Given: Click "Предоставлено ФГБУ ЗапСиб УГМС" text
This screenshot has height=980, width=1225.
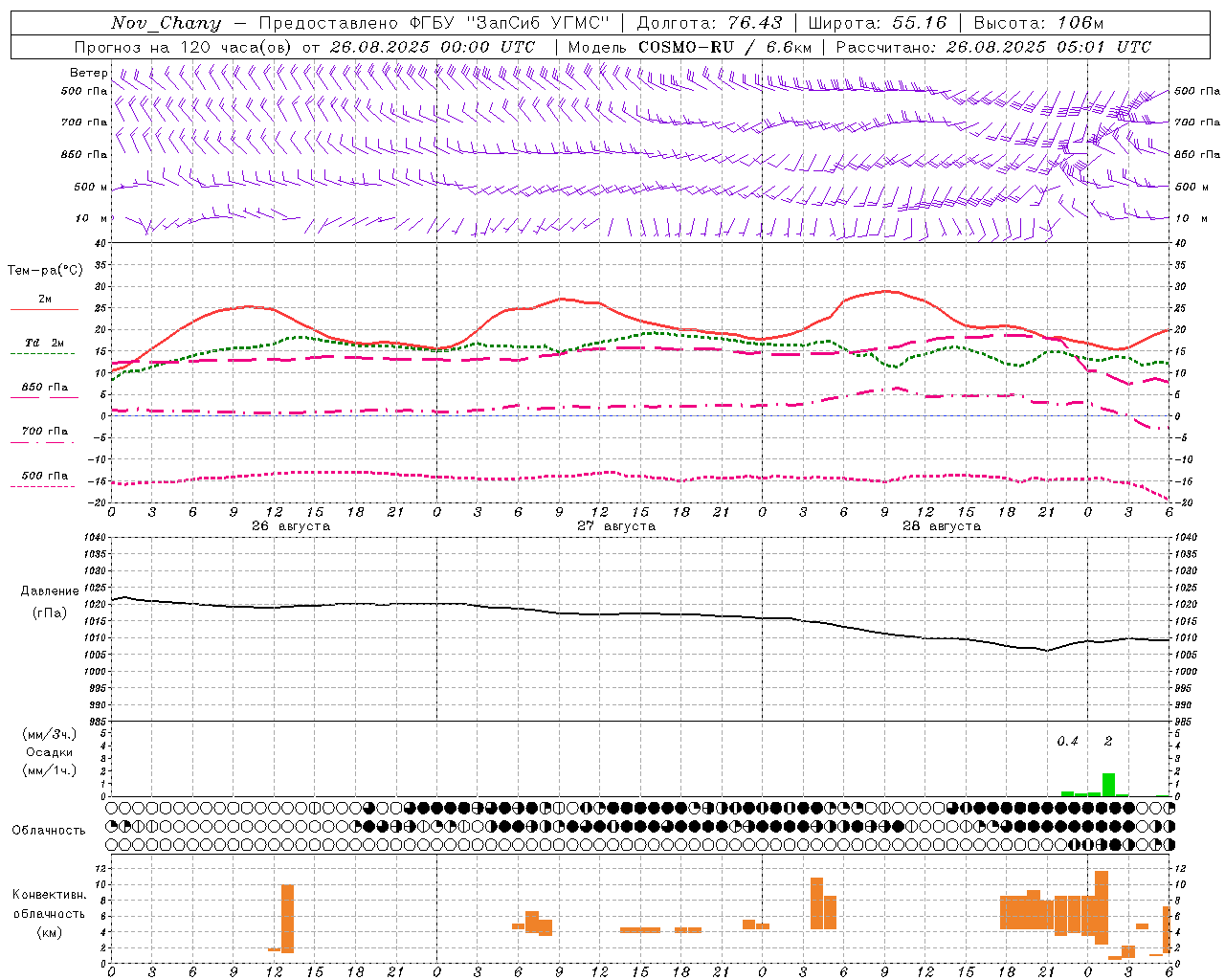Looking at the screenshot, I should [434, 23].
